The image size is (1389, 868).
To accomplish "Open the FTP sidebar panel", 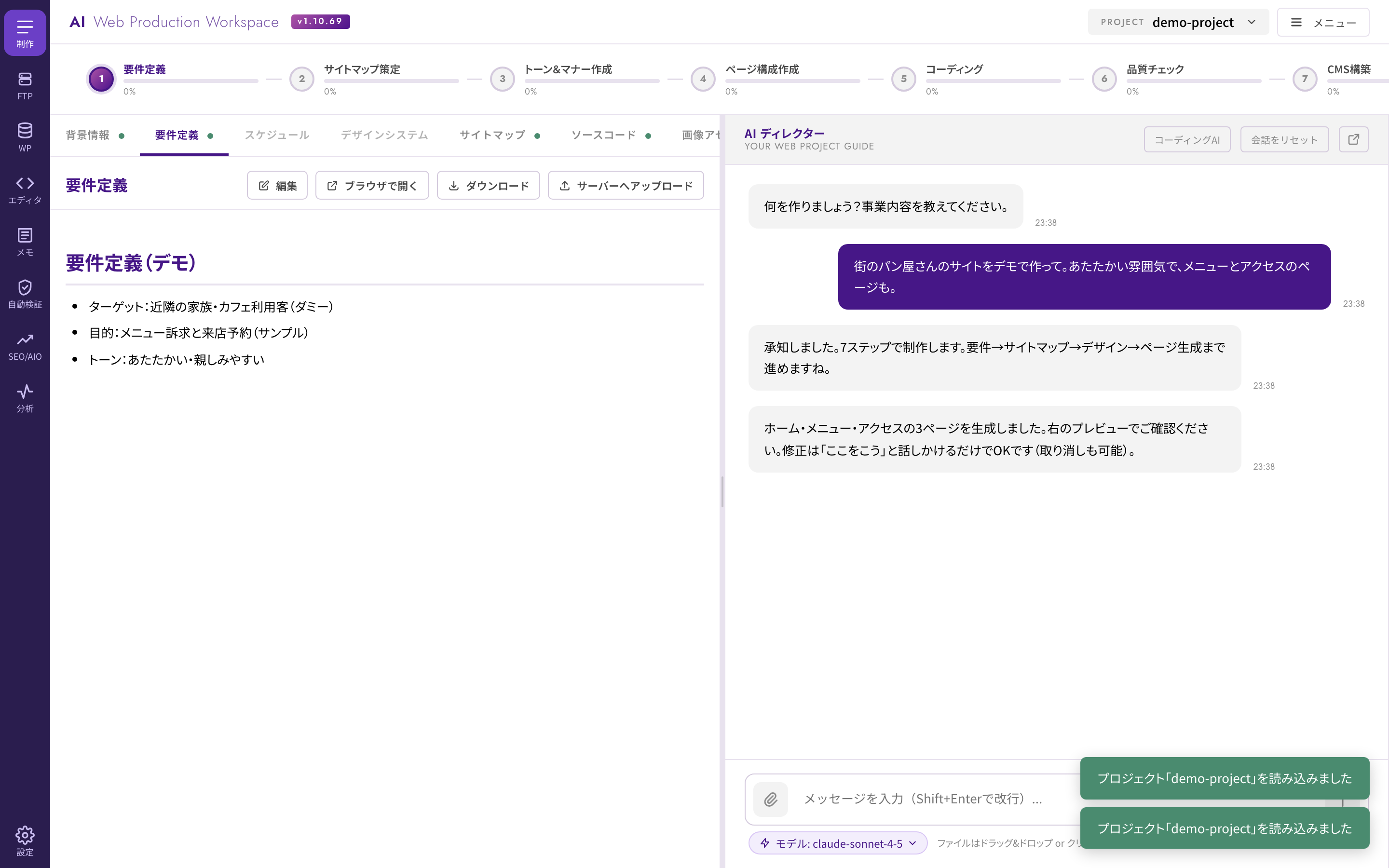I will coord(25,85).
